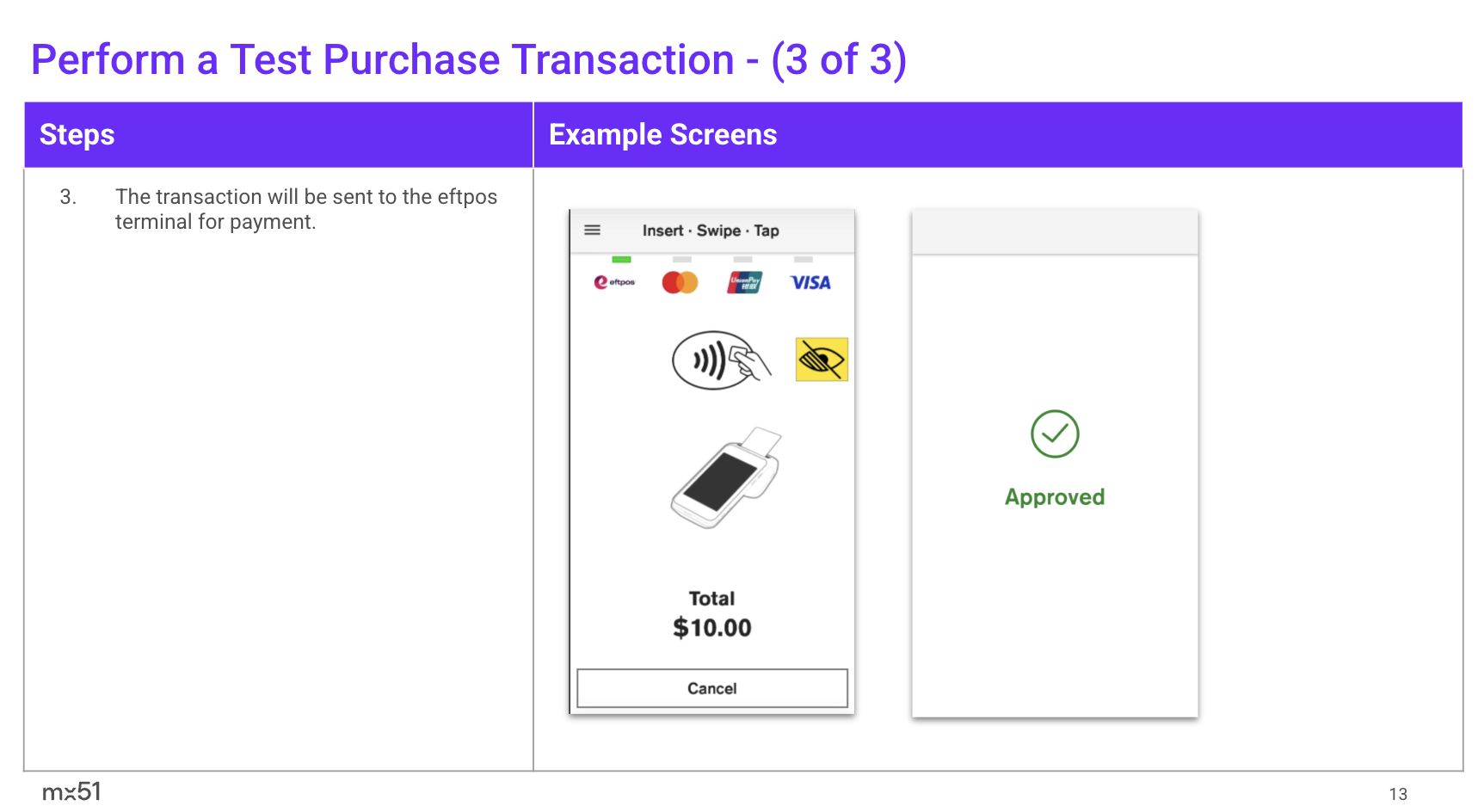Open the hamburger menu on terminal screen
The image size is (1478, 812).
click(x=592, y=230)
